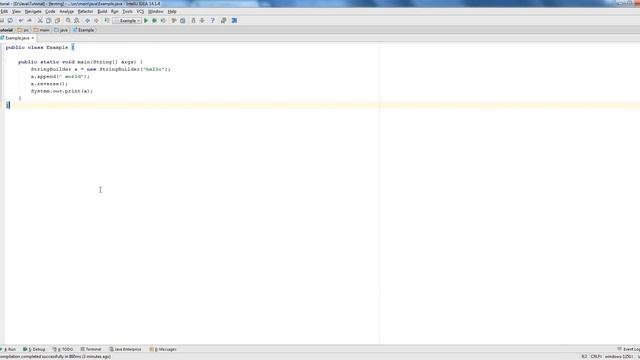Image resolution: width=640 pixels, height=360 pixels.
Task: Switch to the Example.java editor tab
Action: pos(17,38)
